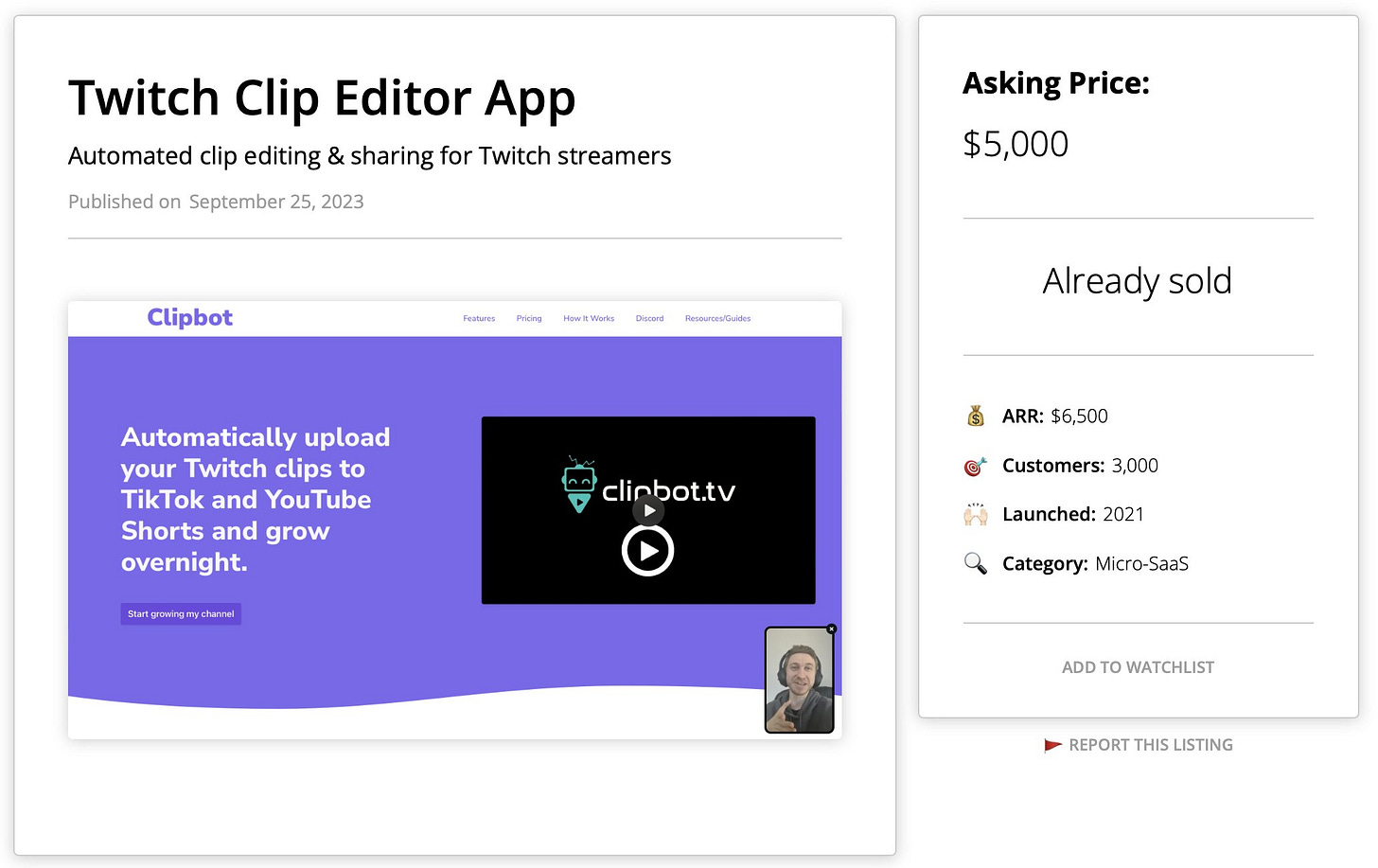
Task: Click the clipbot.tv robot logo icon
Action: tap(578, 484)
